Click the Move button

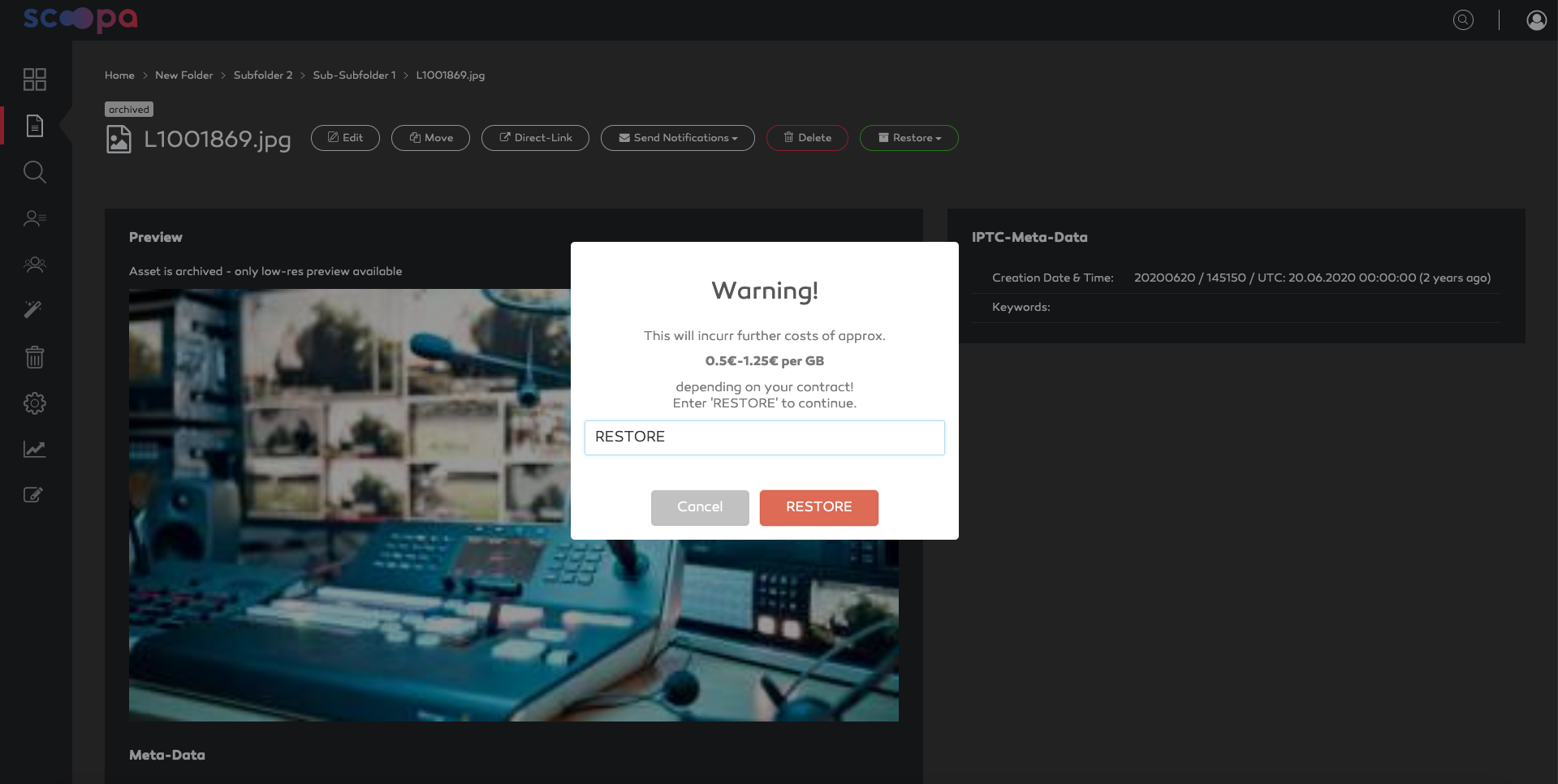point(430,138)
